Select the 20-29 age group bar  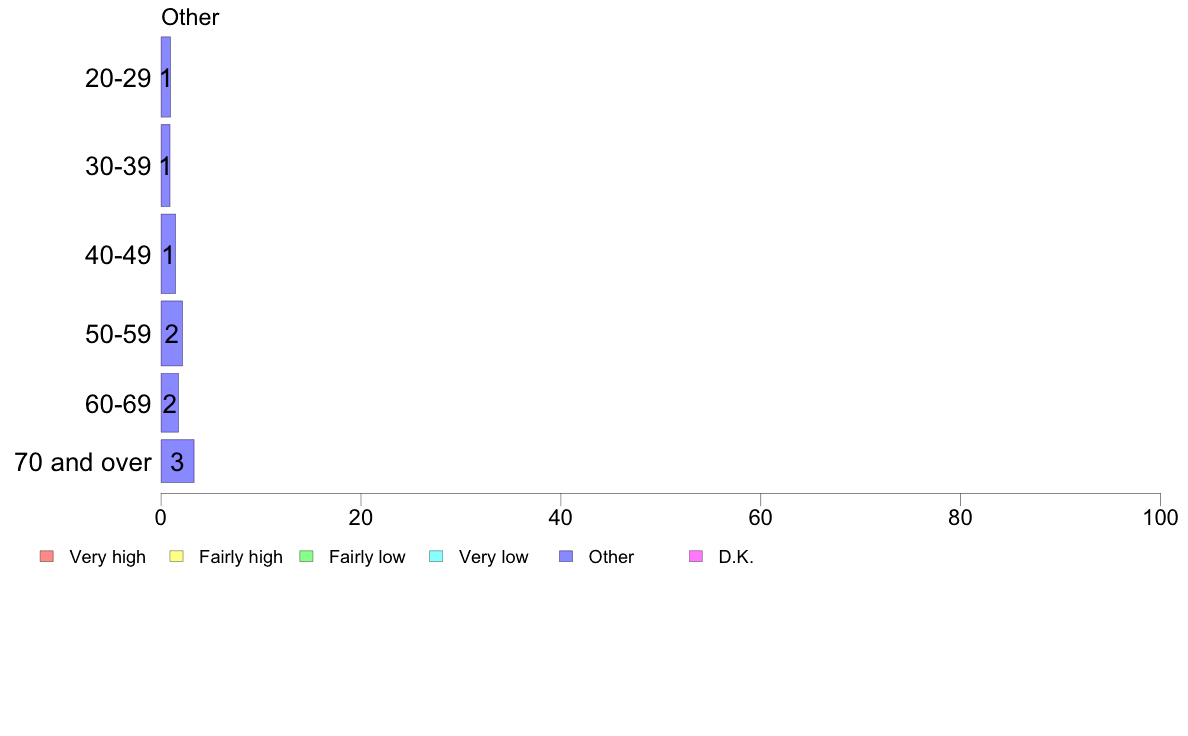[x=166, y=77]
